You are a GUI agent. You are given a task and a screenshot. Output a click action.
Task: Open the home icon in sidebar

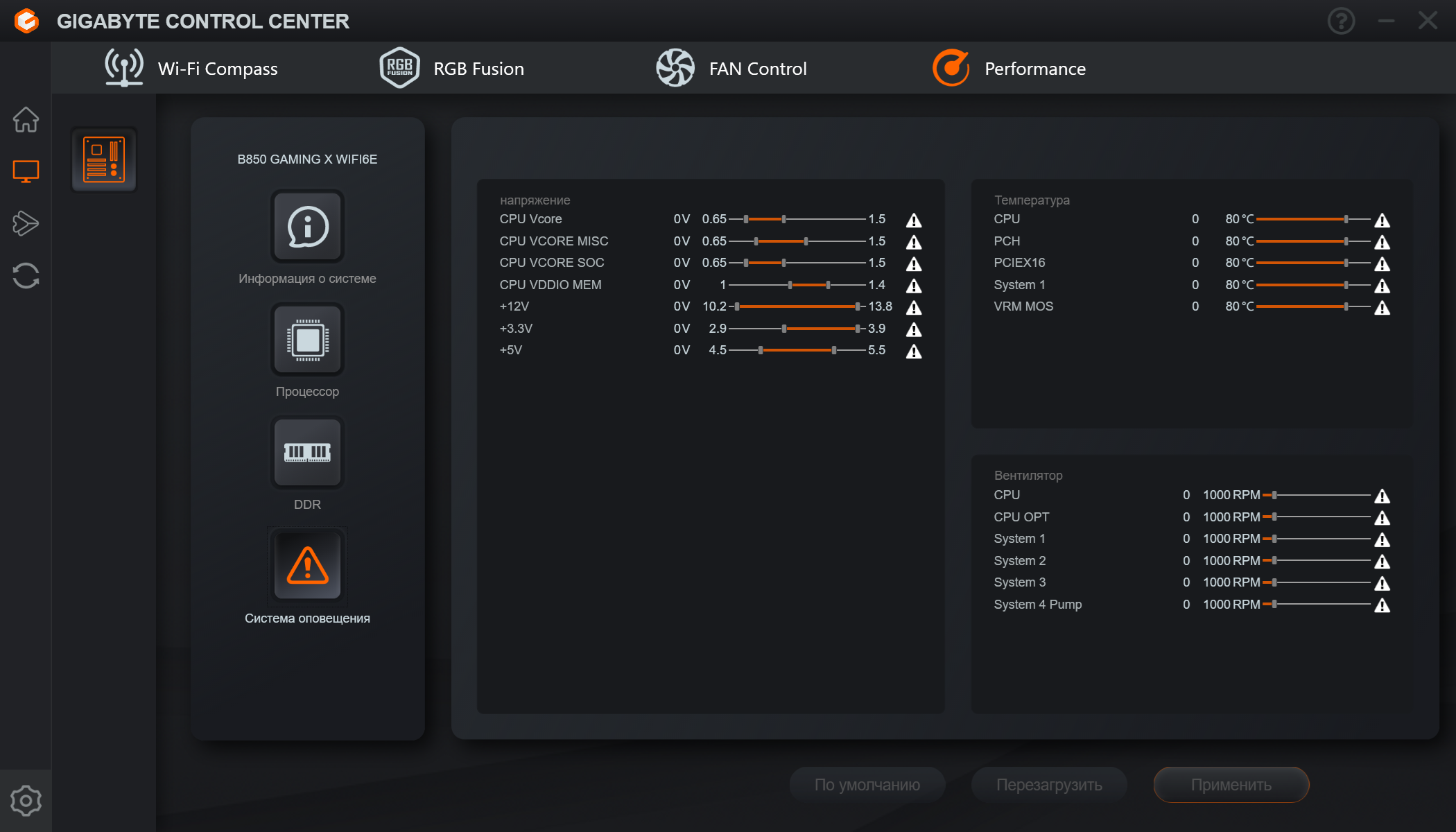click(x=26, y=119)
